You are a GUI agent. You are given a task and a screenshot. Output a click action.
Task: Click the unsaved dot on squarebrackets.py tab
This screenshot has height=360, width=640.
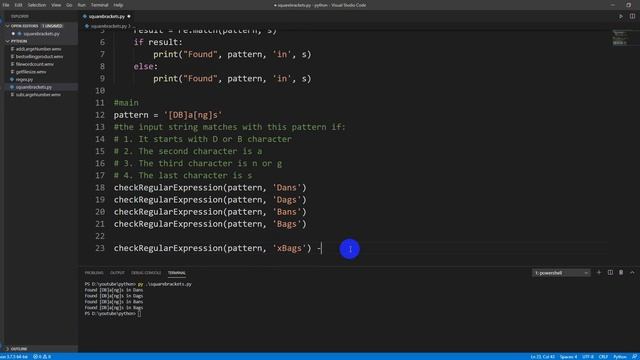(129, 16)
